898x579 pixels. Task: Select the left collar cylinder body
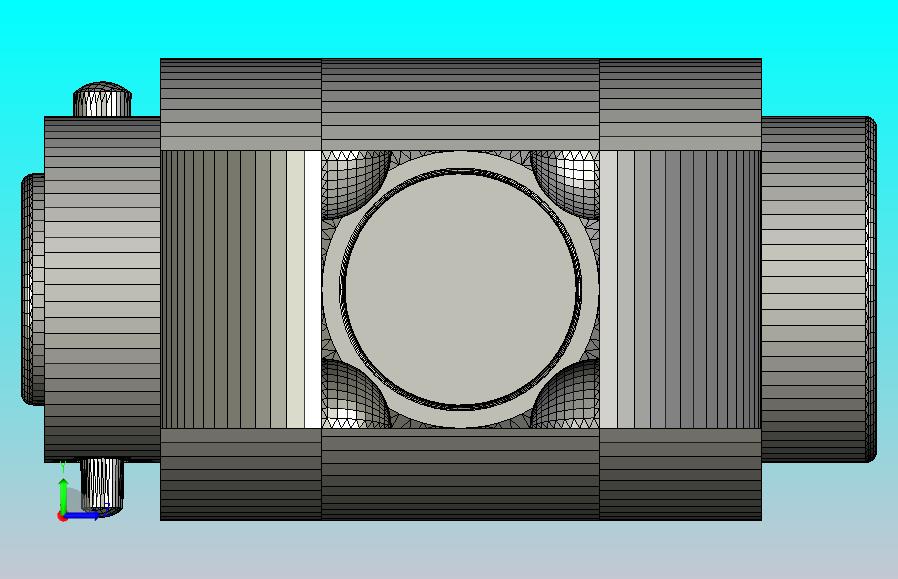102,289
